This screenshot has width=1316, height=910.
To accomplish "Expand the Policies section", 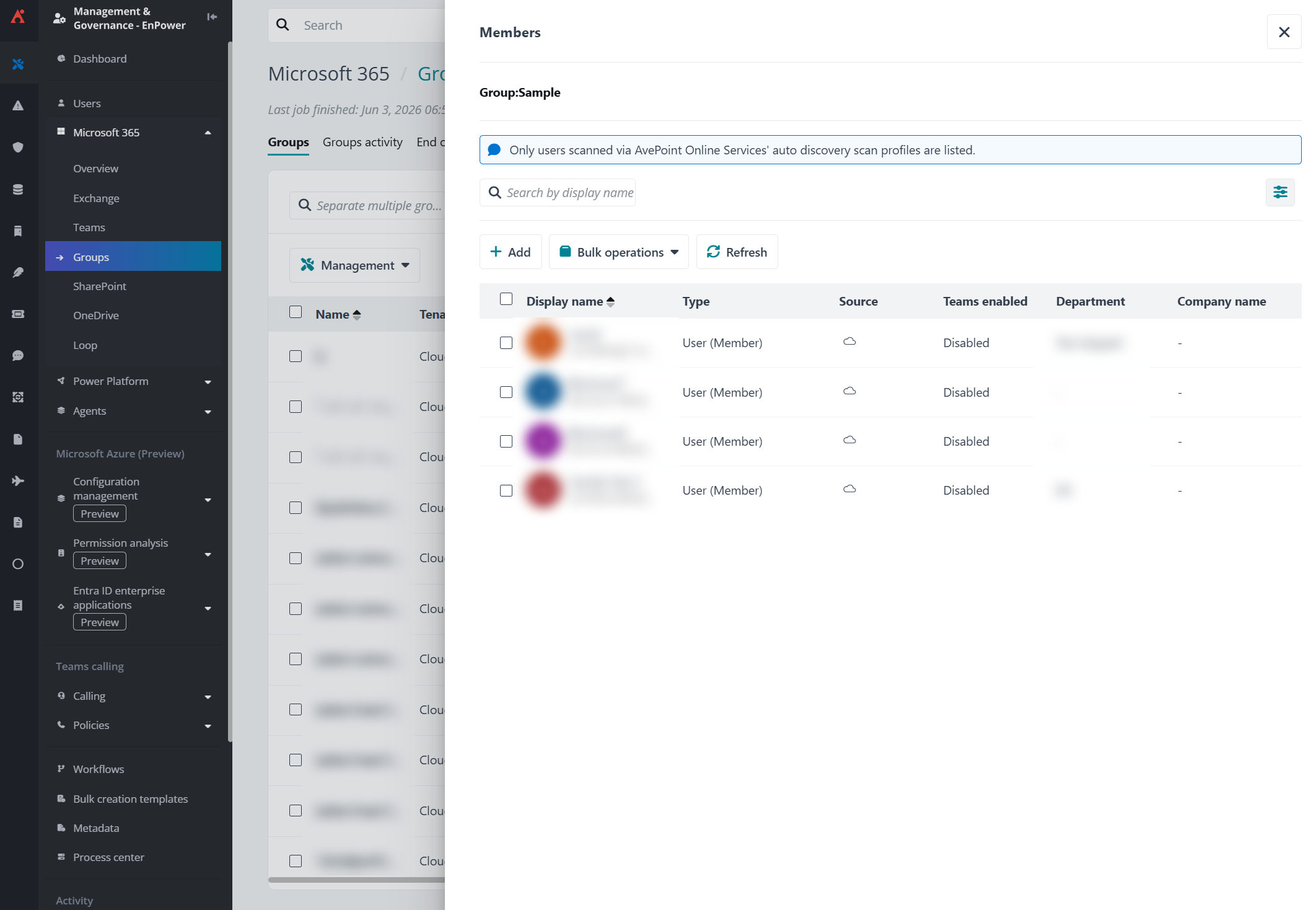I will [208, 726].
